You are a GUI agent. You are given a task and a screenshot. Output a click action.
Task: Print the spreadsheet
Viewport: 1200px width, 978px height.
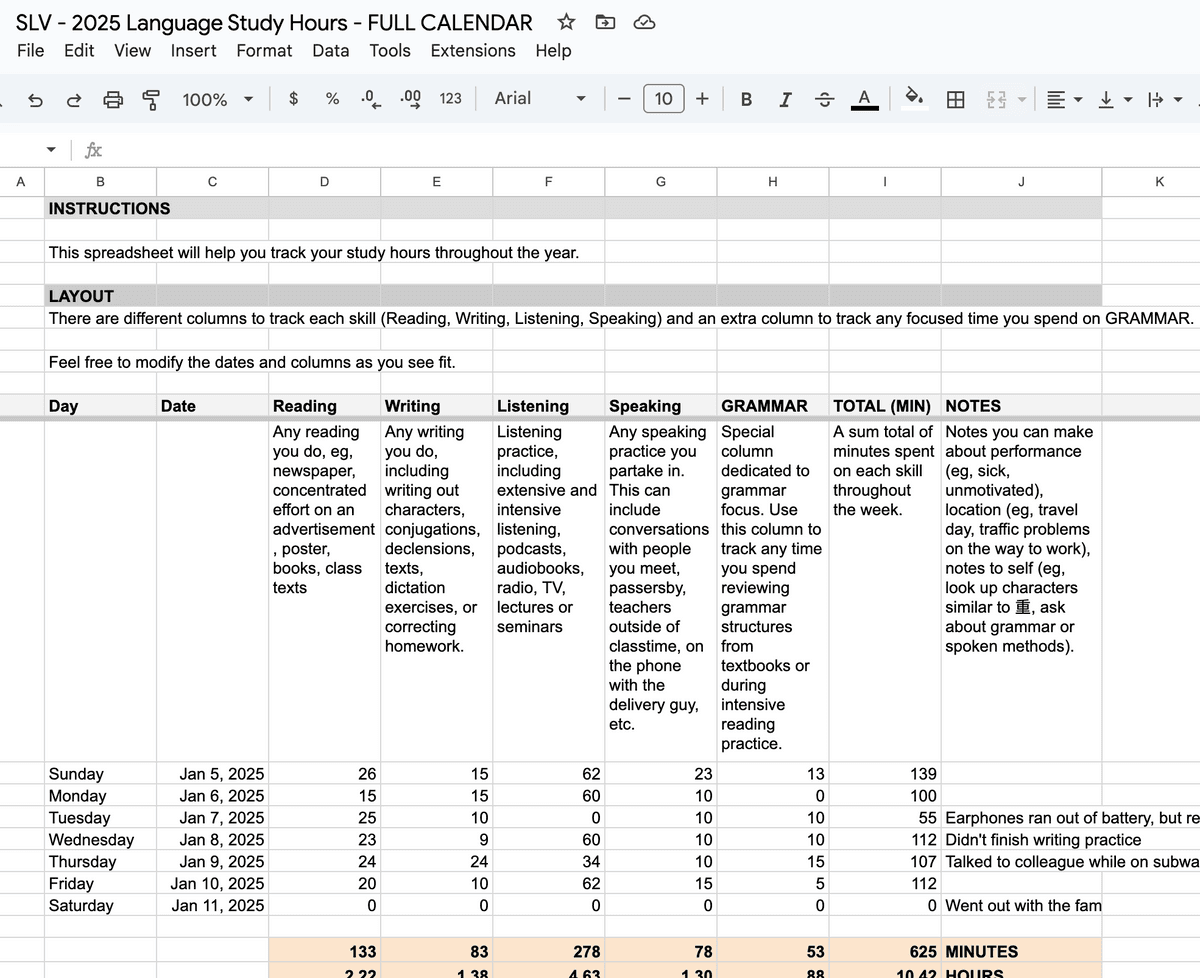click(x=113, y=99)
